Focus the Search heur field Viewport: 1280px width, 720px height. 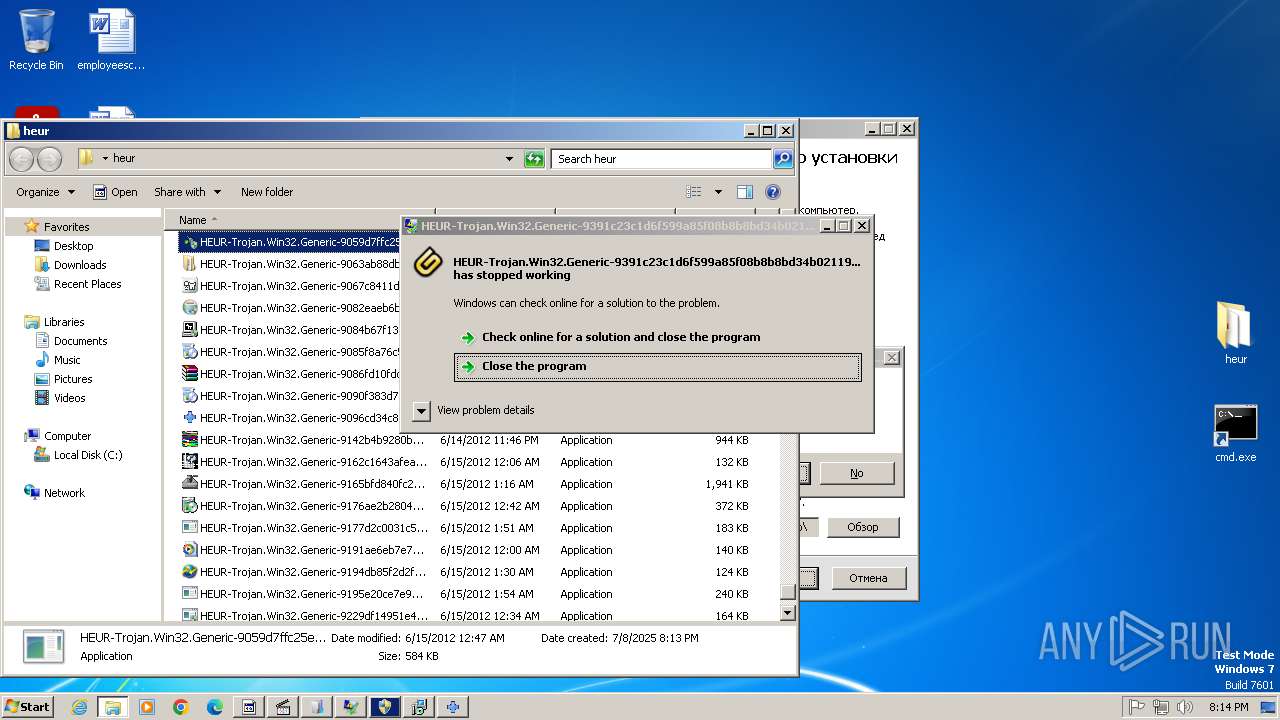[x=661, y=159]
